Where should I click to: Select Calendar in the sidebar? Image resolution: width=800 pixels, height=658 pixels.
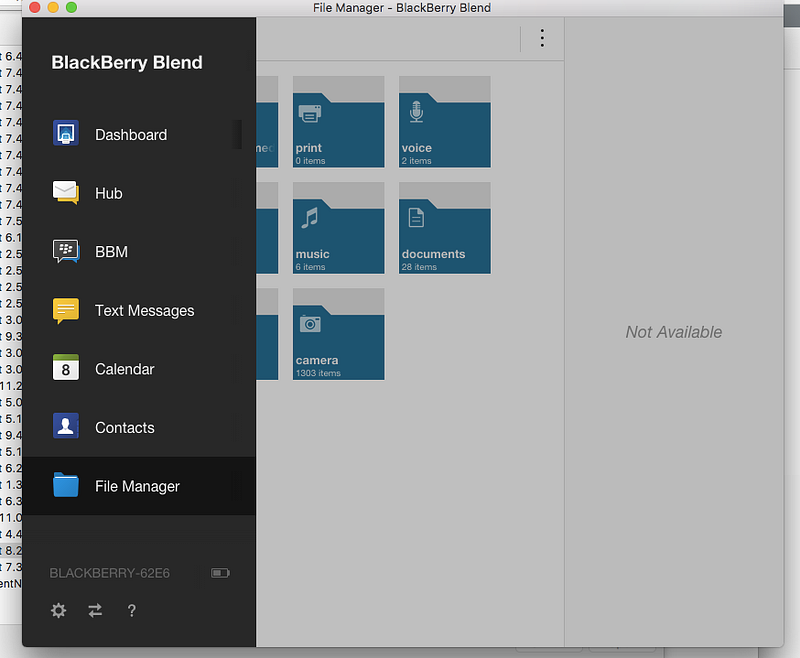pos(124,369)
